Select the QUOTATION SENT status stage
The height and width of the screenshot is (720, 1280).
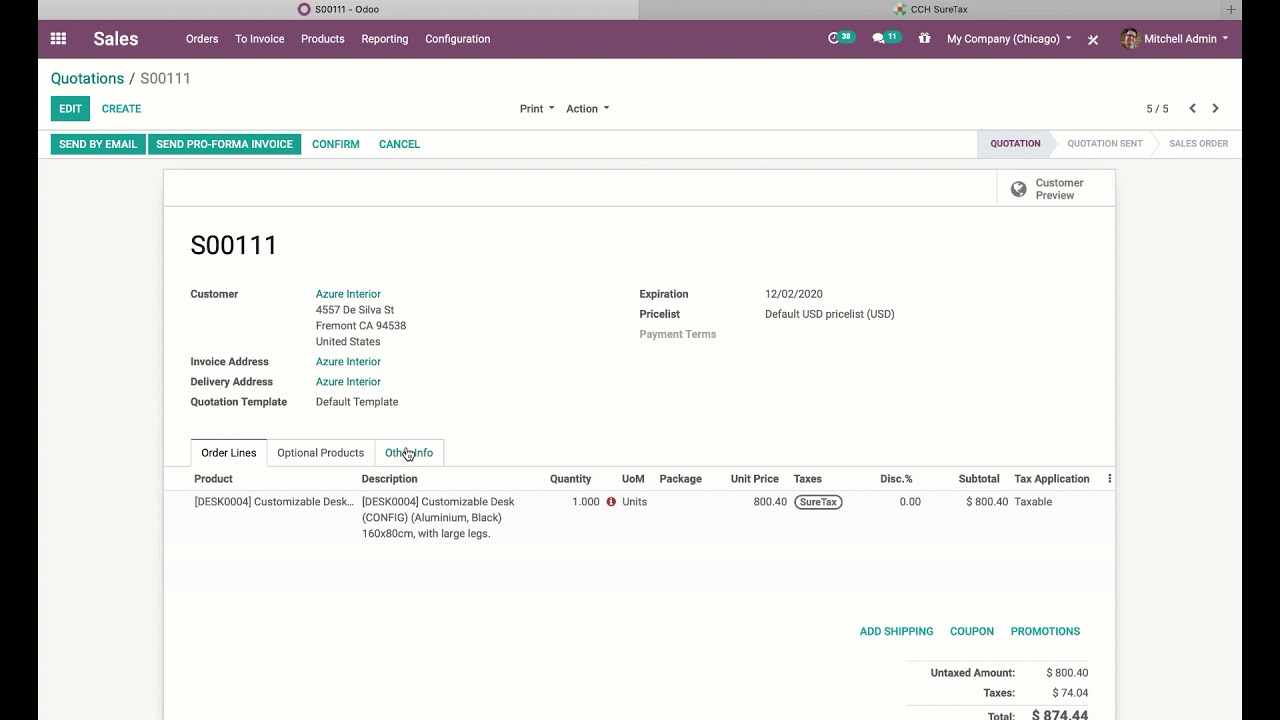coord(1104,144)
